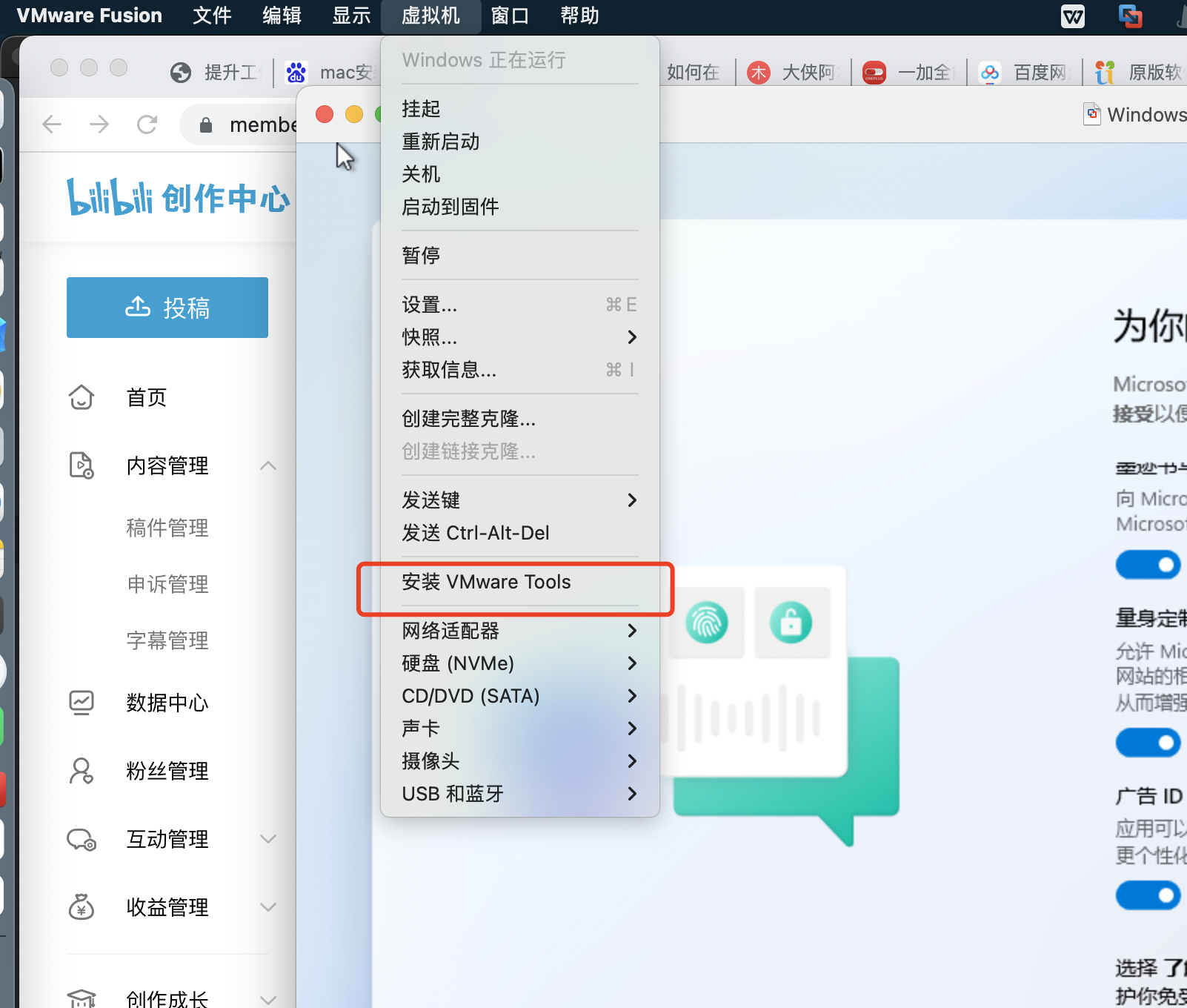Collapse the 内容管理 section chevron
The height and width of the screenshot is (1008, 1187).
click(268, 465)
